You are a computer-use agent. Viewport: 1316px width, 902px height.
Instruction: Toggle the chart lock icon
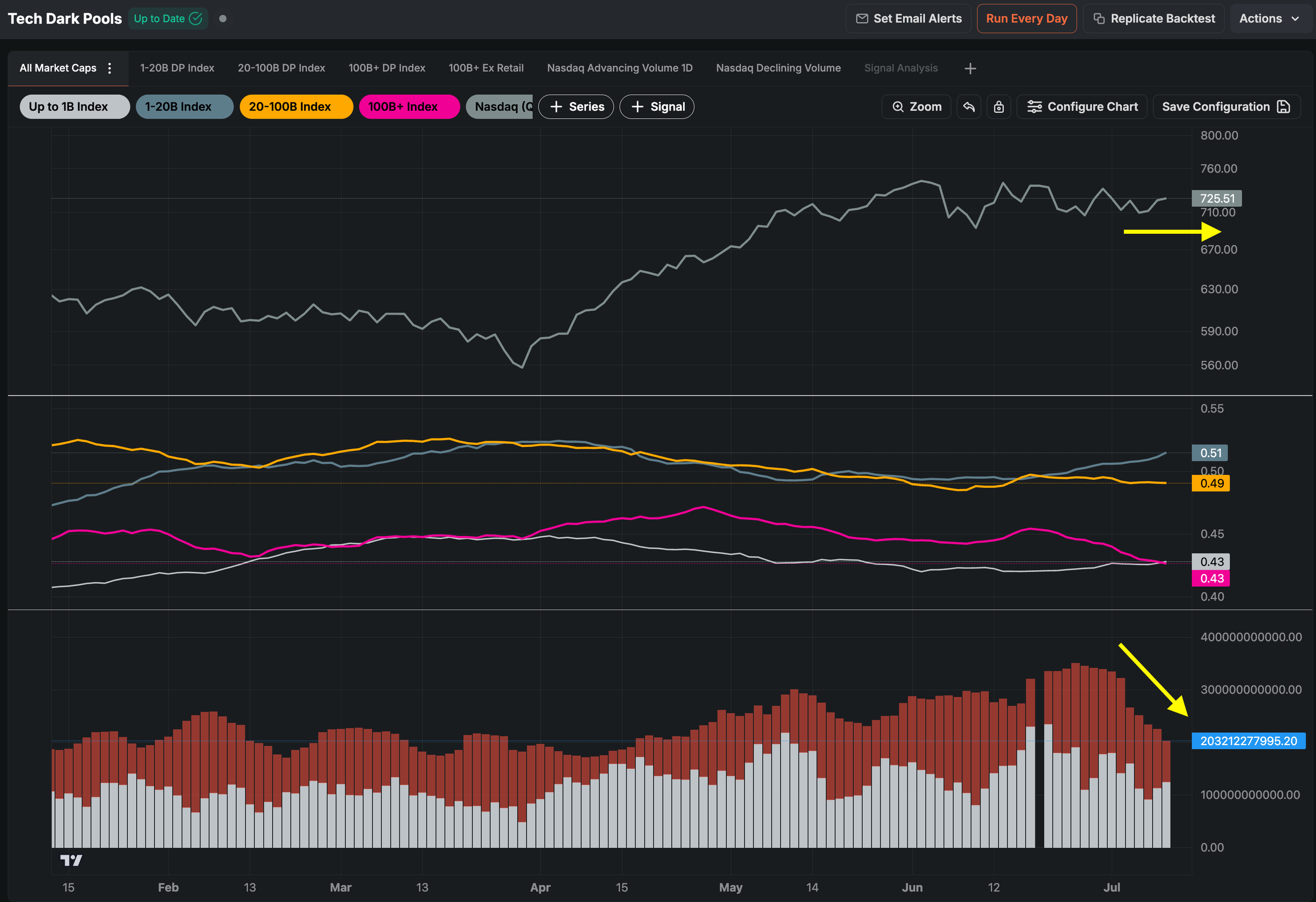click(999, 106)
